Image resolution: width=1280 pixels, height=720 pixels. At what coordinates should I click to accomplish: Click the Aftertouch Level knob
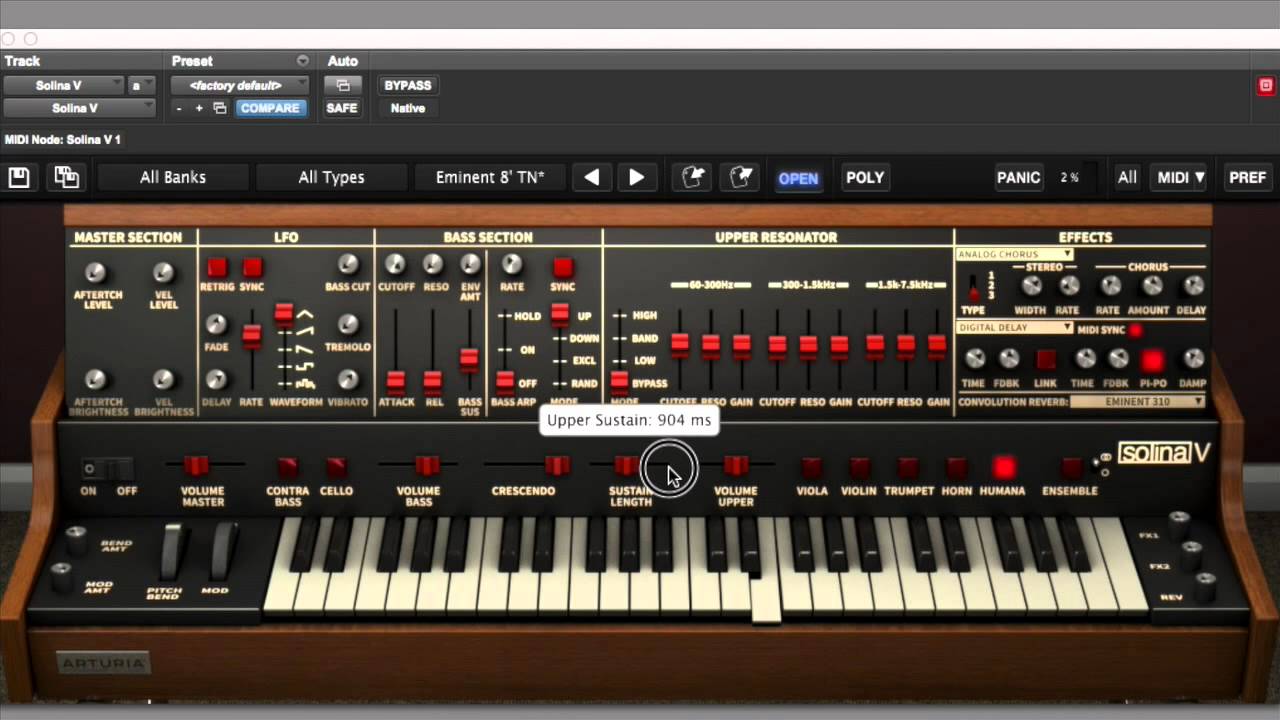coord(95,272)
